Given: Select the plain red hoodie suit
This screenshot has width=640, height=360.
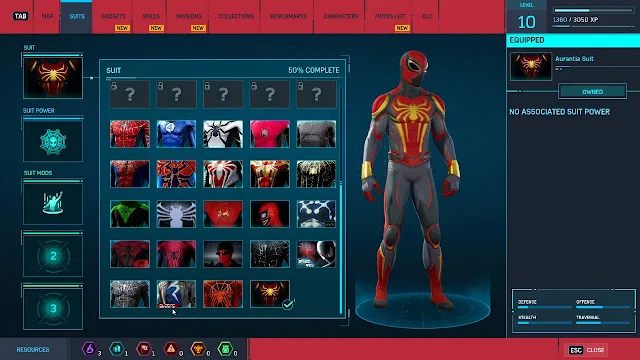Looking at the screenshot, I should (x=270, y=134).
